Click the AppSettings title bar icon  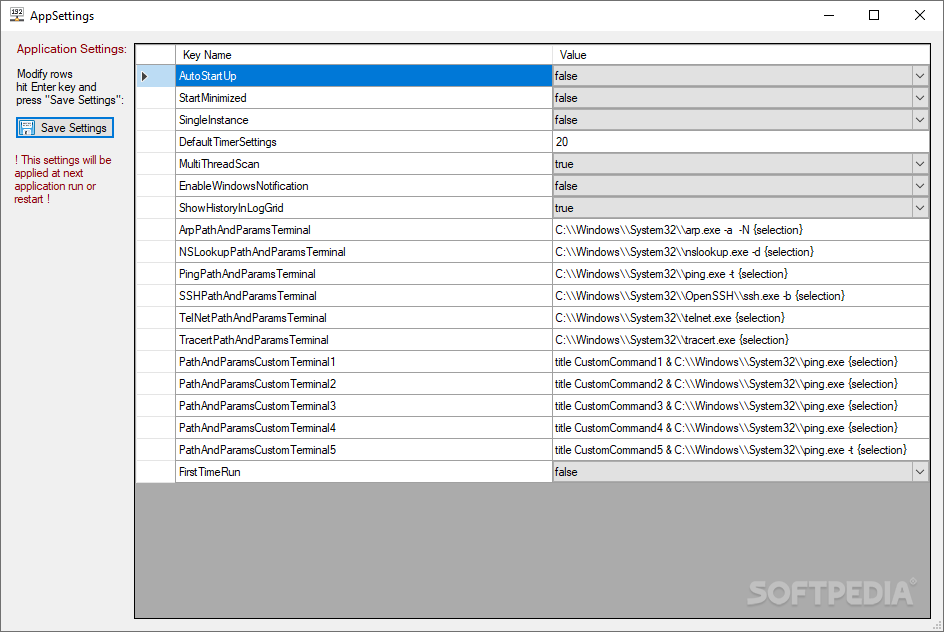pyautogui.click(x=17, y=15)
